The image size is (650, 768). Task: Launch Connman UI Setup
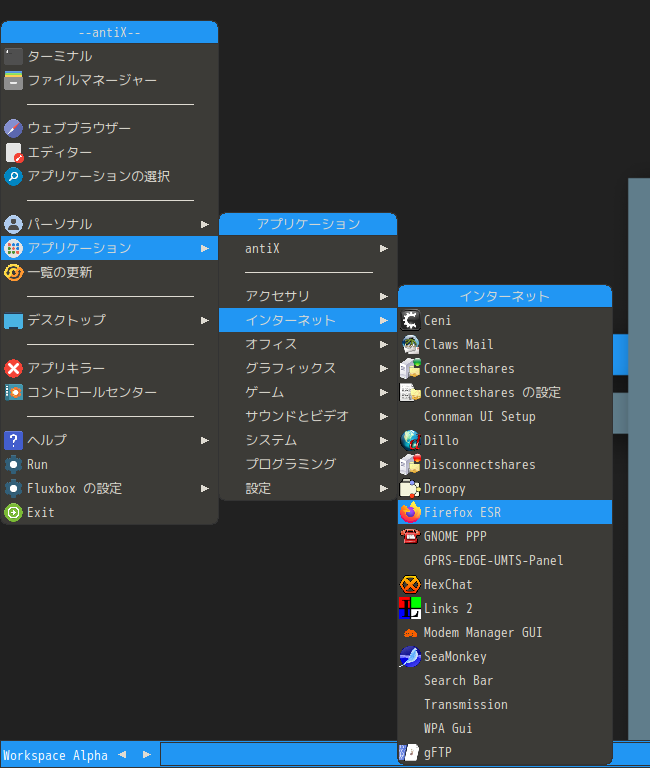pyautogui.click(x=505, y=416)
